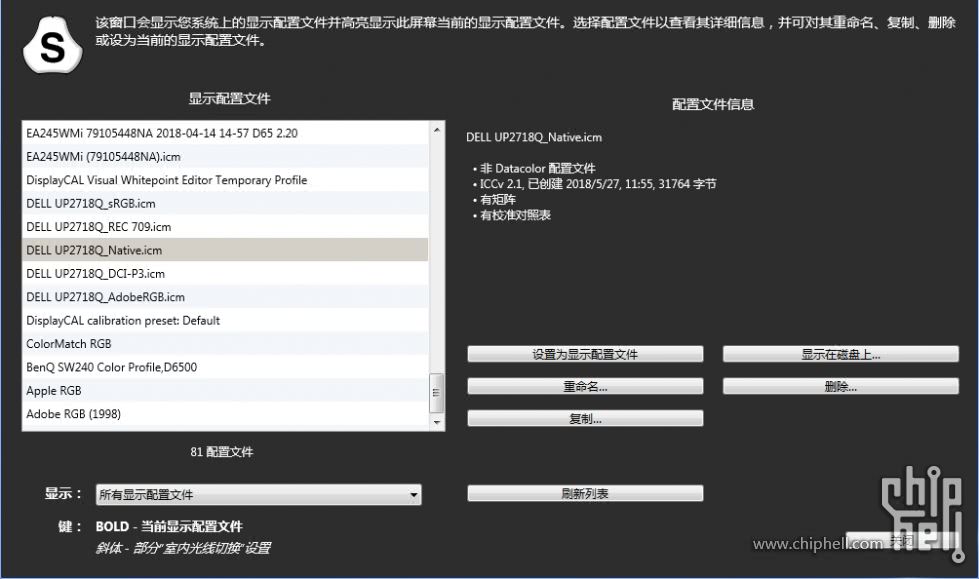979x579 pixels.
Task: Click the 刷新列表 button
Action: 585,493
